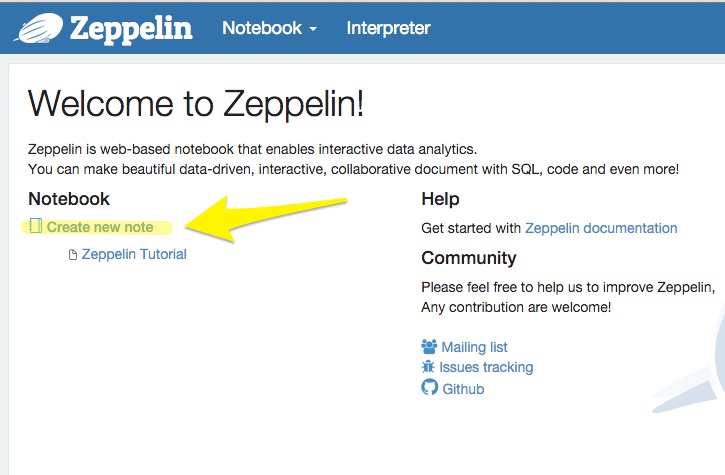This screenshot has height=475, width=725.
Task: Click the file icon next to Zeppelin Tutorial
Action: point(72,255)
